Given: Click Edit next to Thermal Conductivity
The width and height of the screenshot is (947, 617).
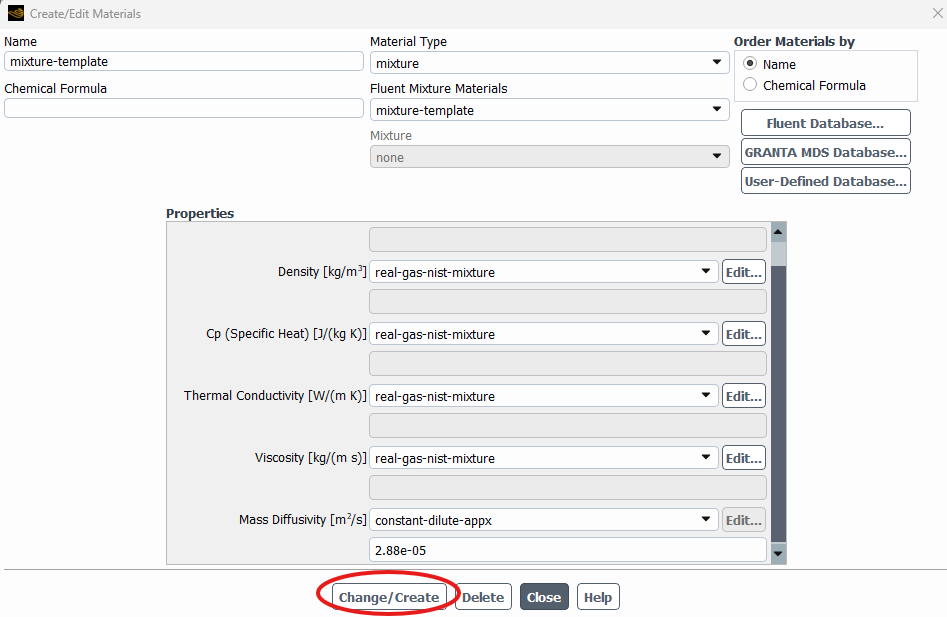Looking at the screenshot, I should click(743, 396).
